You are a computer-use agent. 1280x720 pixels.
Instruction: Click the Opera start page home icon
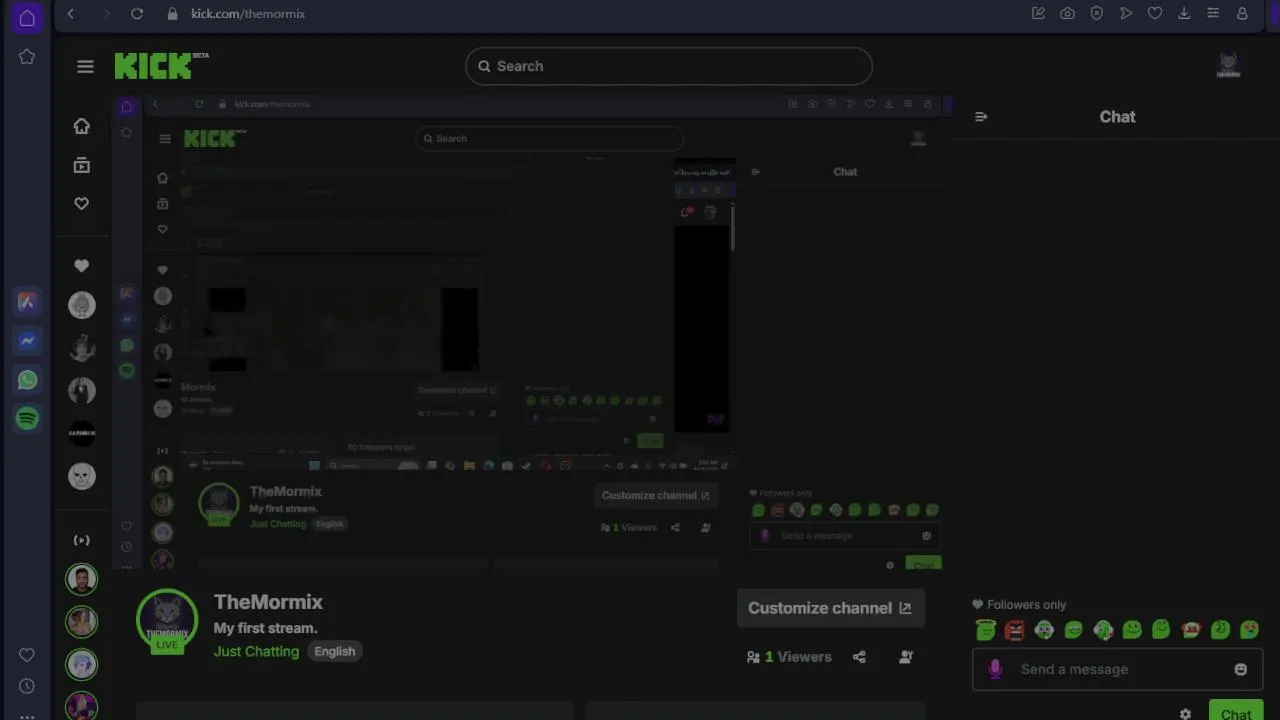27,17
